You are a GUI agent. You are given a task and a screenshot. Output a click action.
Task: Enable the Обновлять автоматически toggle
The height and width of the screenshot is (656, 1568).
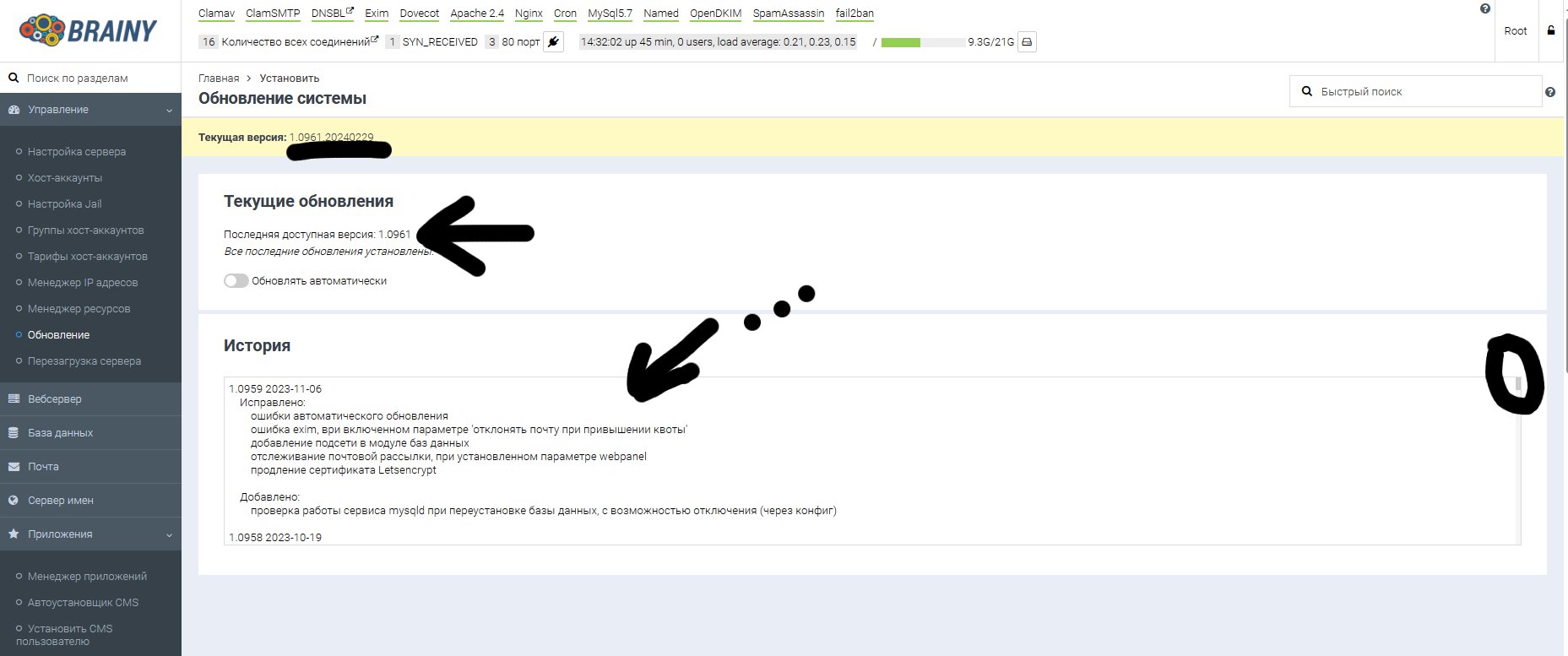point(236,281)
